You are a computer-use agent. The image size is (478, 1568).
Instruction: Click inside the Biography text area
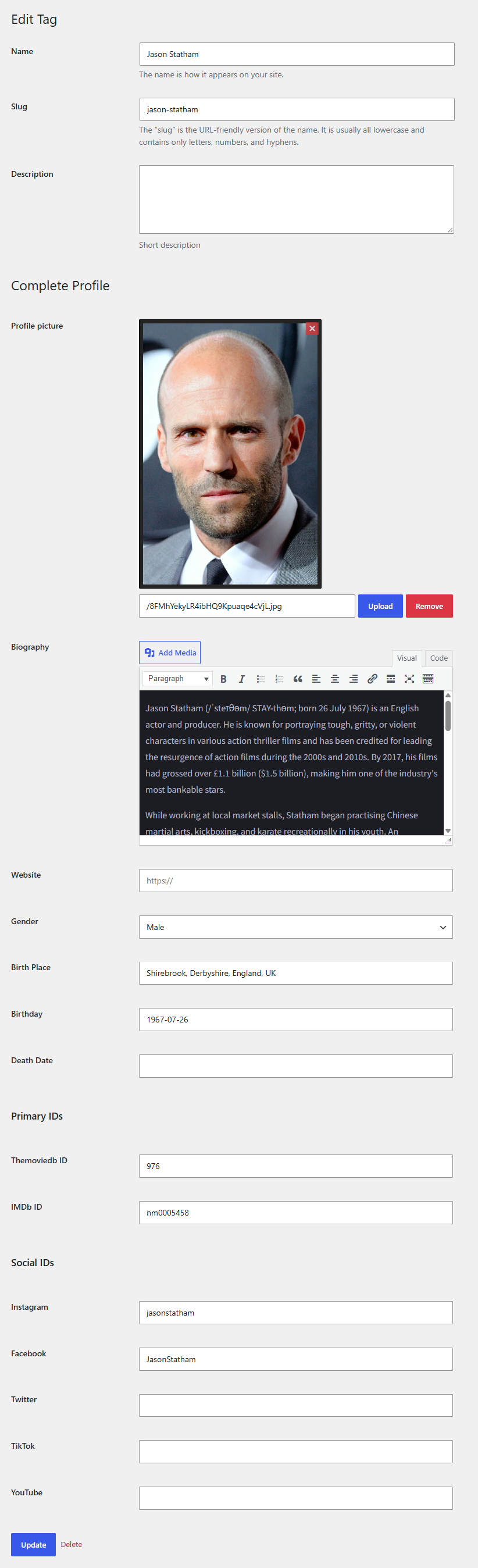[x=292, y=762]
